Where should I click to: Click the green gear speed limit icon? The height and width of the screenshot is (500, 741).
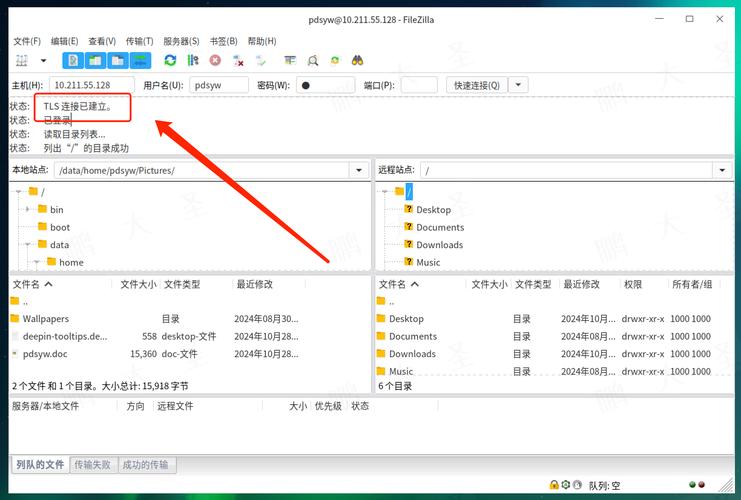click(566, 485)
